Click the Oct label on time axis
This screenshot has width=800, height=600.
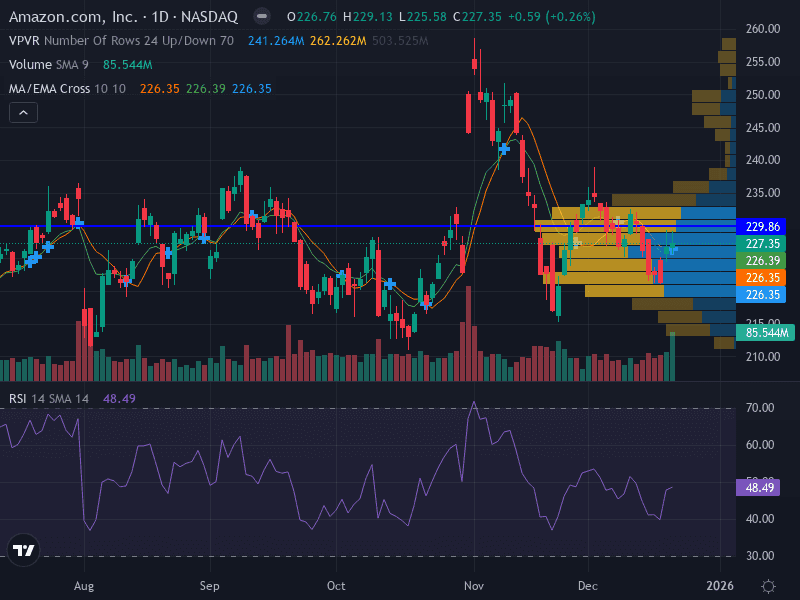pyautogui.click(x=336, y=586)
